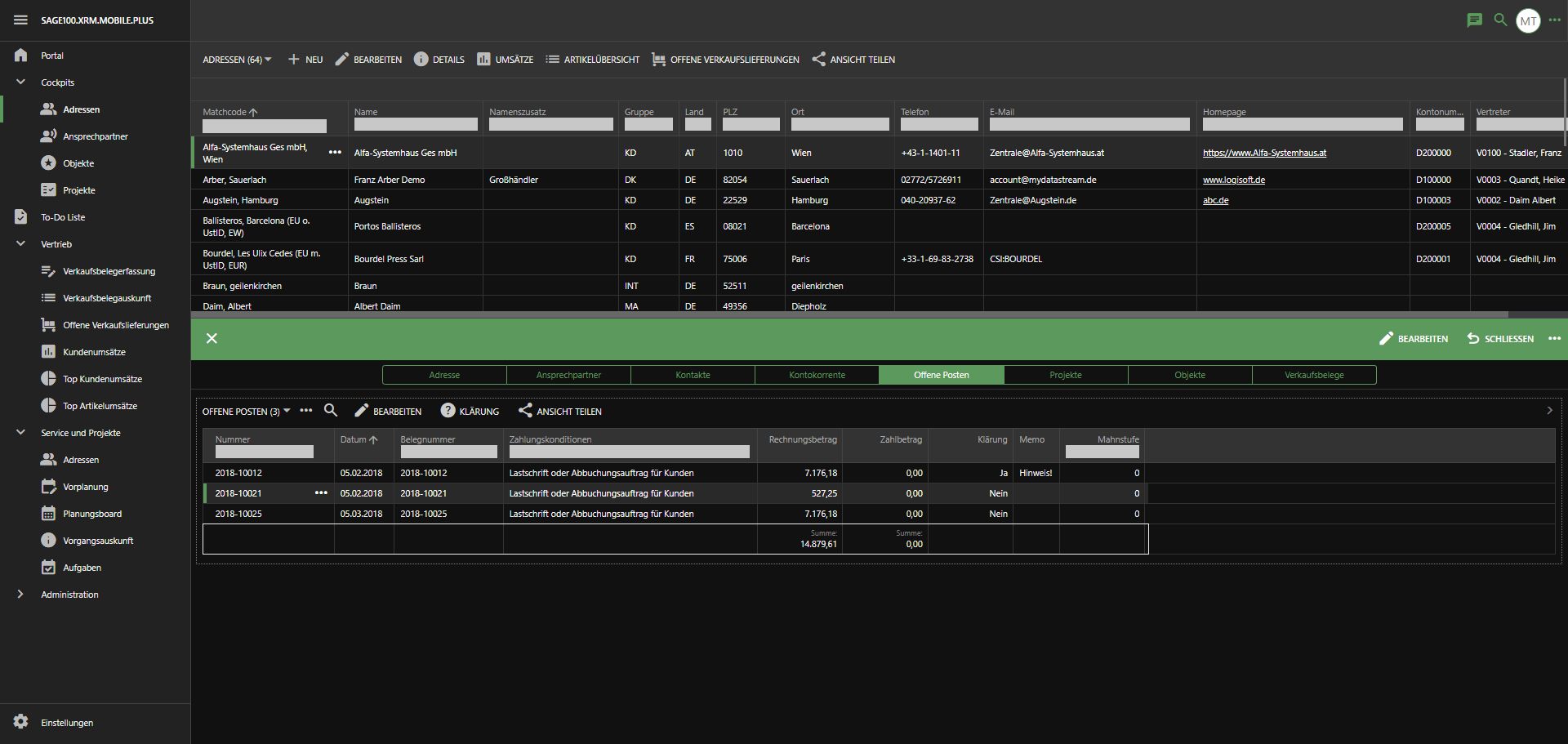Open the Adressen (64) view dropdown
This screenshot has height=744, width=1568.
point(237,60)
